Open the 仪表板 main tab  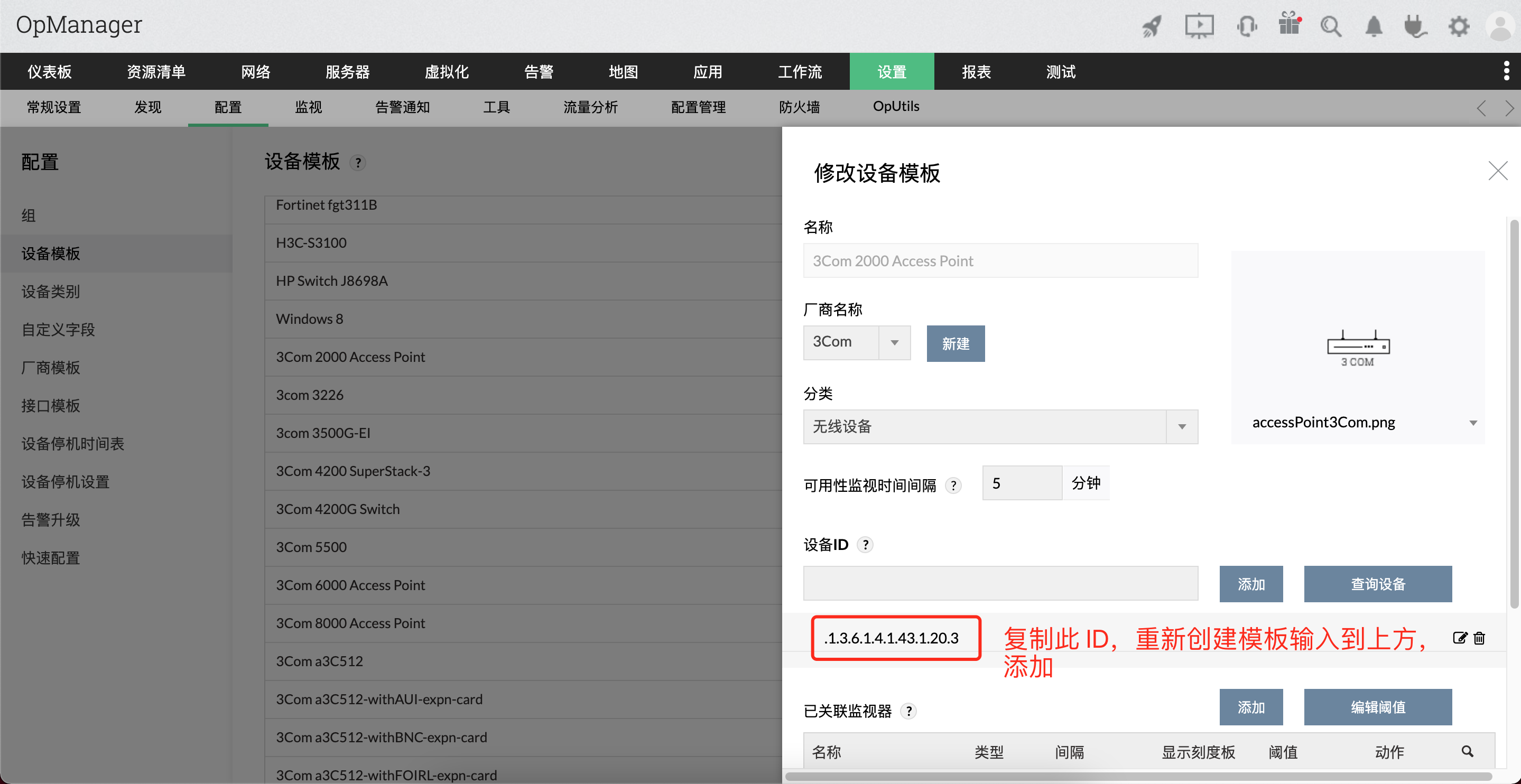pyautogui.click(x=50, y=71)
